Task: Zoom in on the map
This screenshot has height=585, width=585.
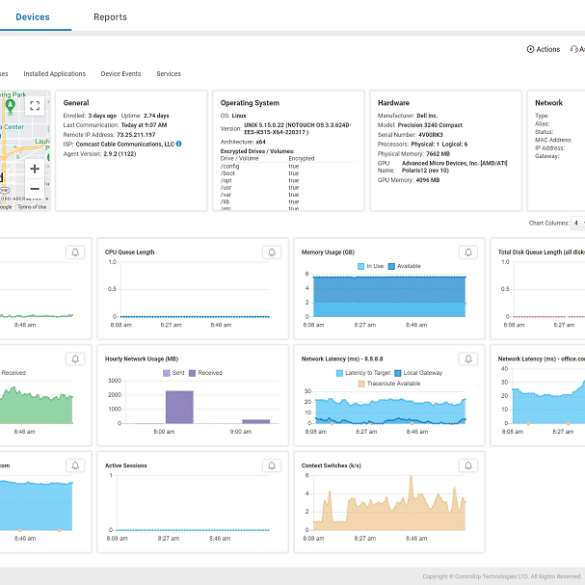Action: pyautogui.click(x=35, y=169)
